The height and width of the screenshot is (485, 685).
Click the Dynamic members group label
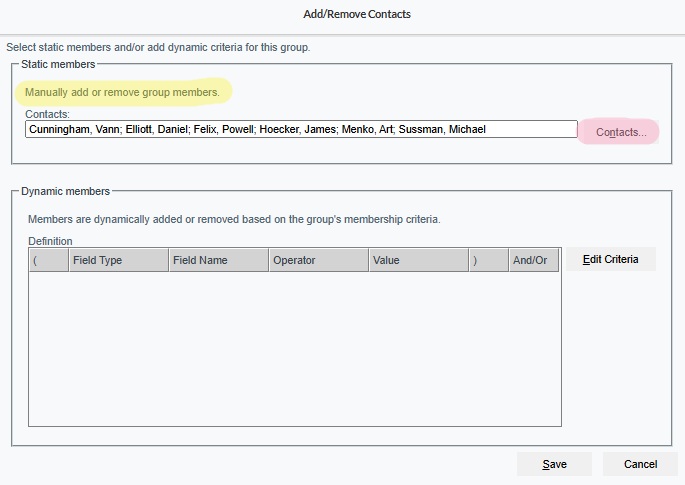click(65, 190)
